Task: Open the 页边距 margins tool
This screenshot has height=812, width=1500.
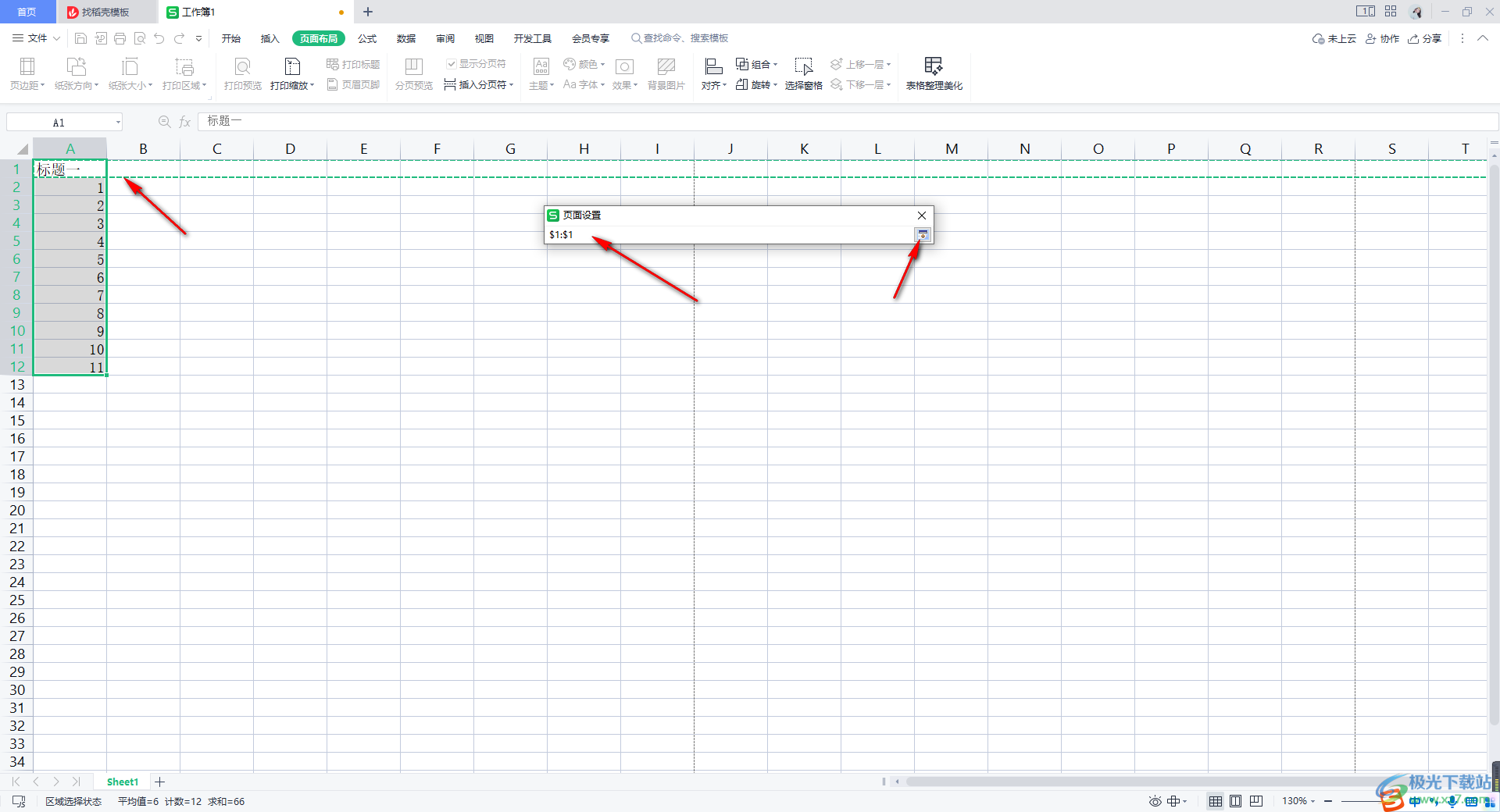Action: [27, 74]
